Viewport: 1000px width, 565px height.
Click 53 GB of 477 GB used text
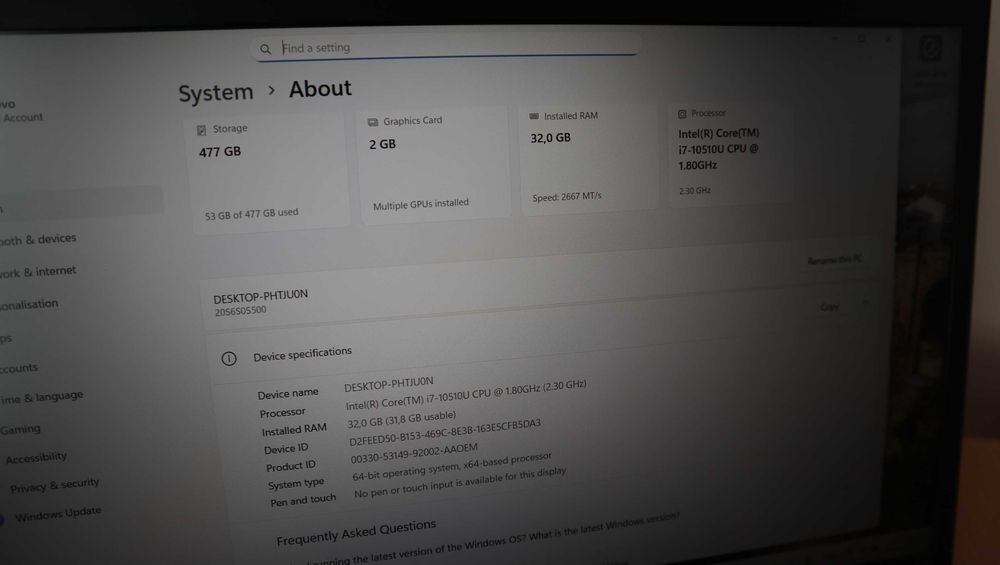251,214
